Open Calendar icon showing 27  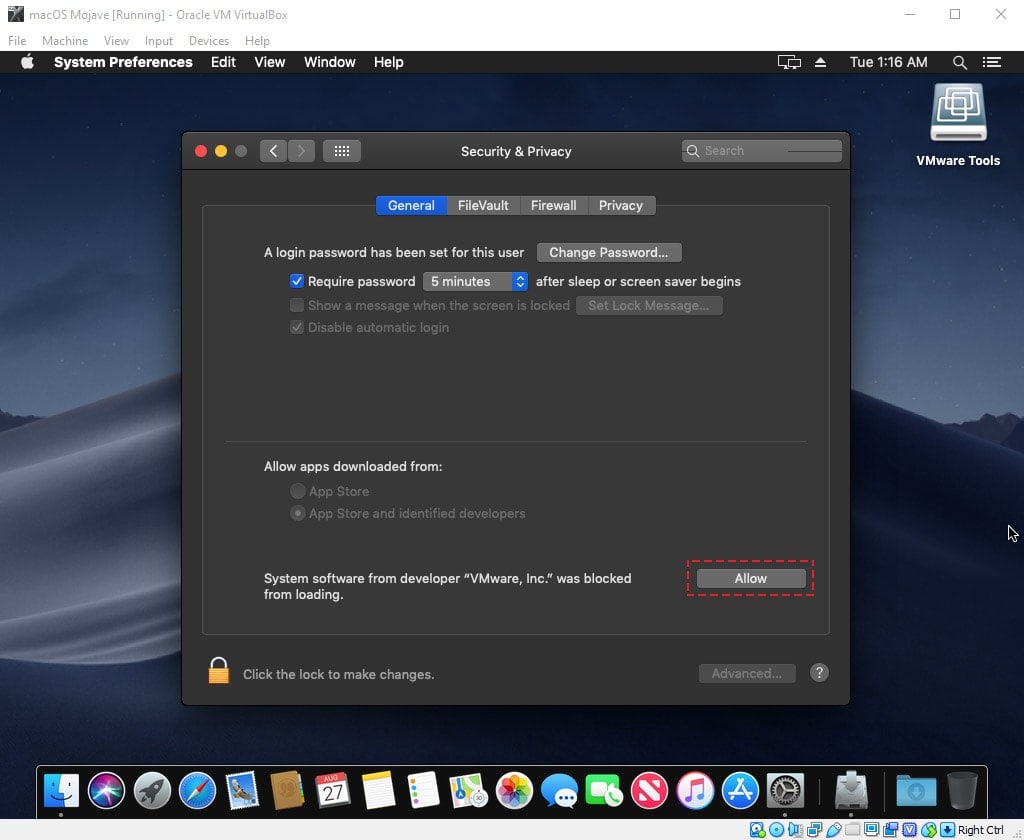tap(332, 790)
